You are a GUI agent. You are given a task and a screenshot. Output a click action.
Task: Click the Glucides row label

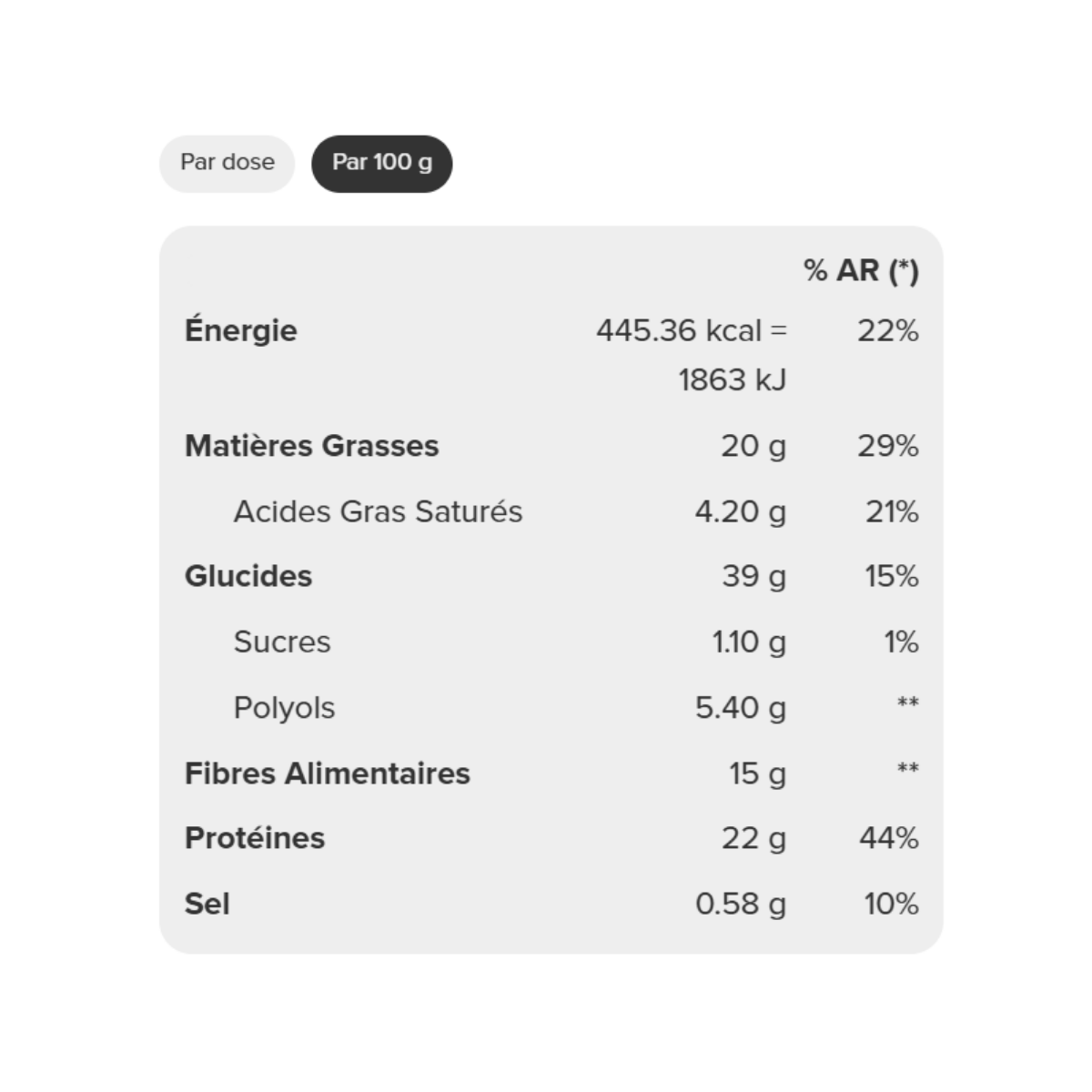pyautogui.click(x=248, y=576)
